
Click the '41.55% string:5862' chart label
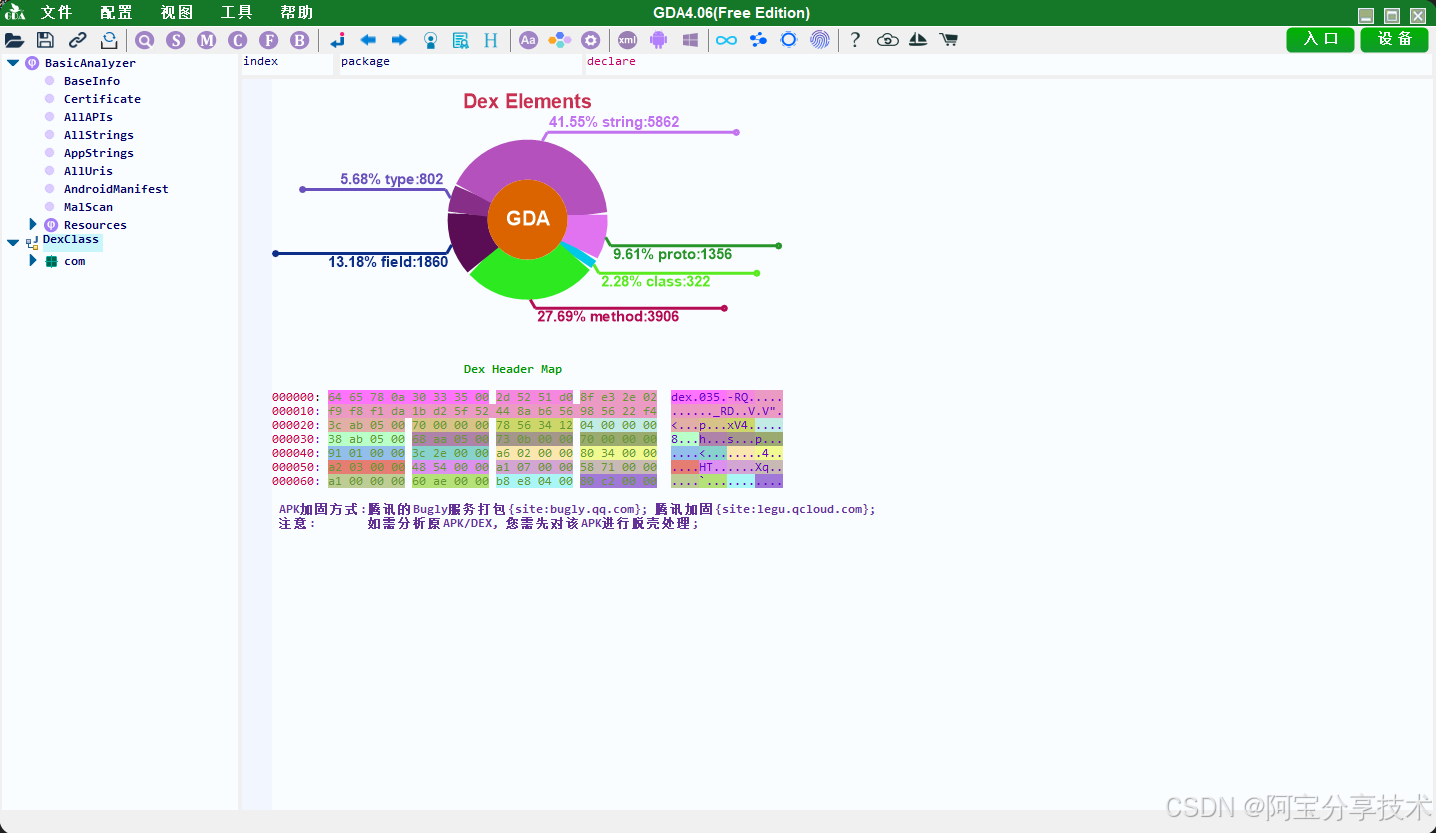pyautogui.click(x=614, y=122)
